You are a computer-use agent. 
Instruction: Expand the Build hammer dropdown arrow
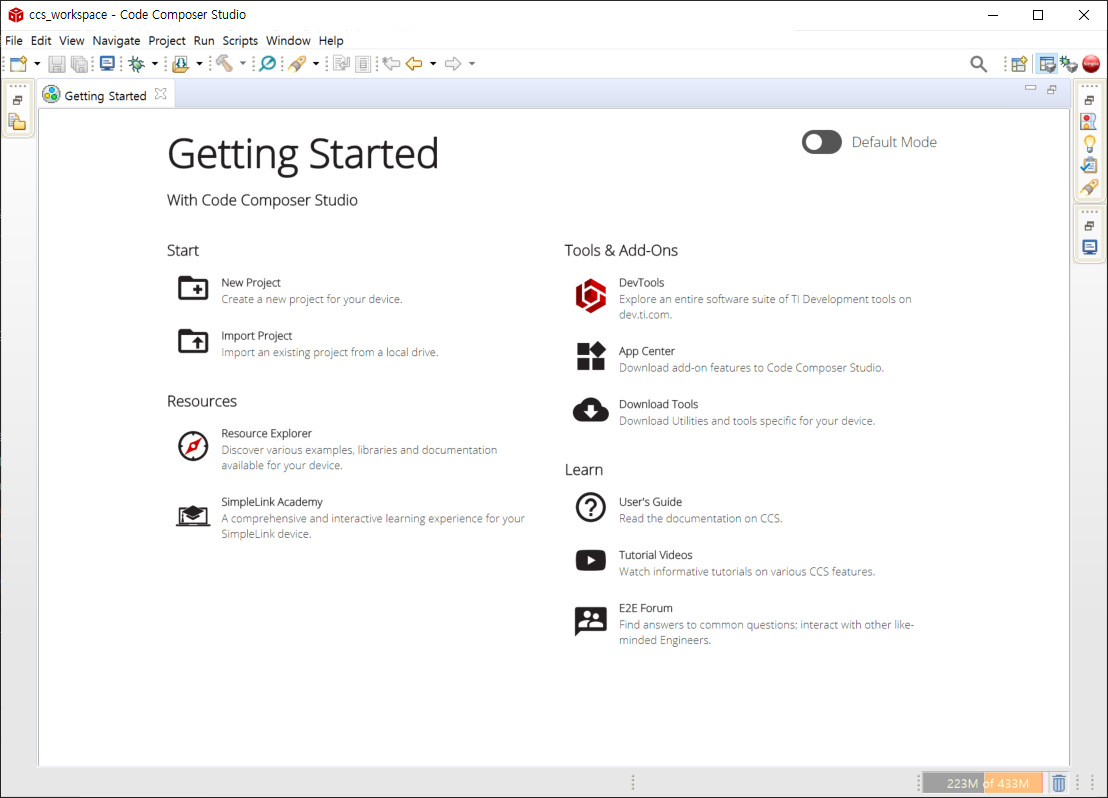coord(243,64)
